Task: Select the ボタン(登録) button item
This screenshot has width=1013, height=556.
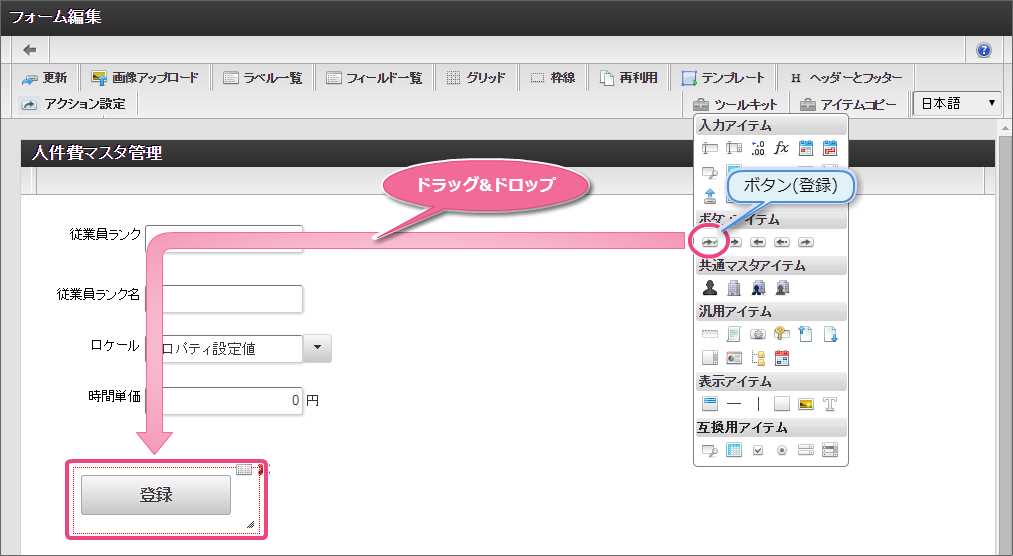Action: [709, 242]
